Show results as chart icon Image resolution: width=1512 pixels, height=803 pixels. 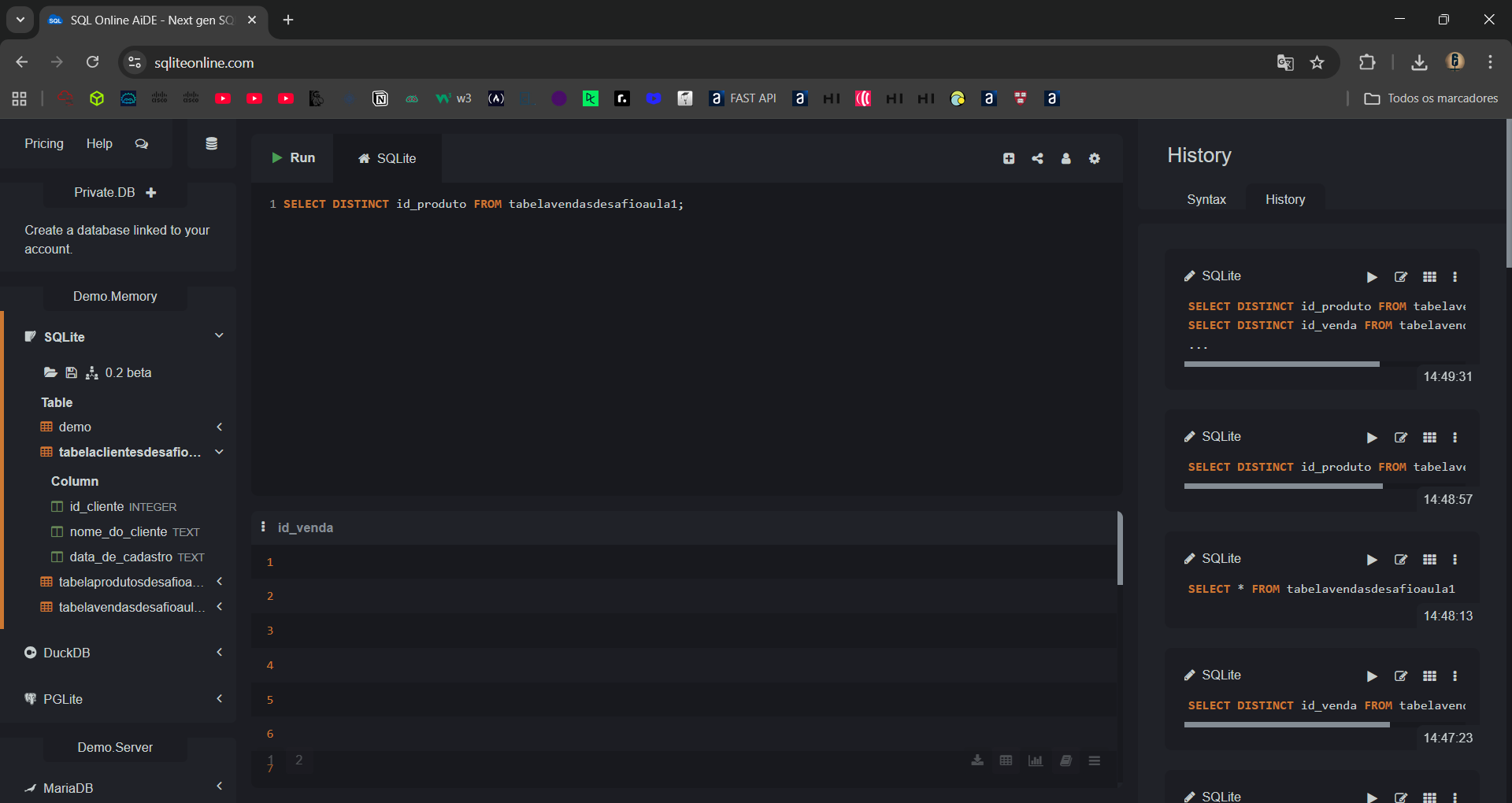[1036, 760]
